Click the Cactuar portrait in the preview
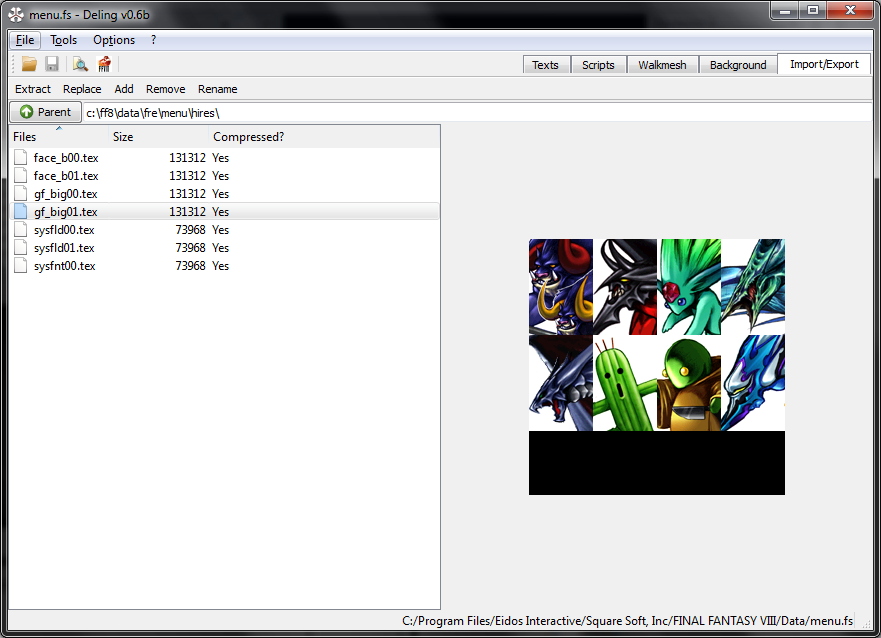 pos(625,383)
